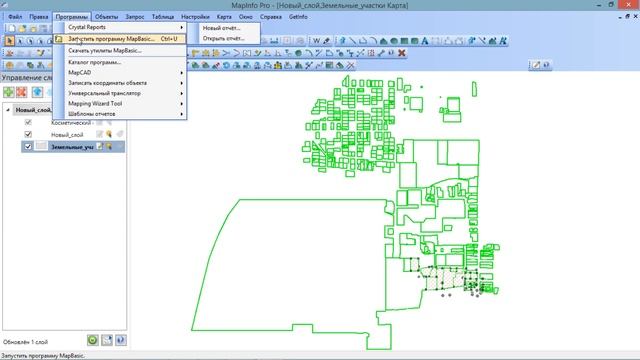
Task: Open the Запрос menu
Action: (135, 17)
